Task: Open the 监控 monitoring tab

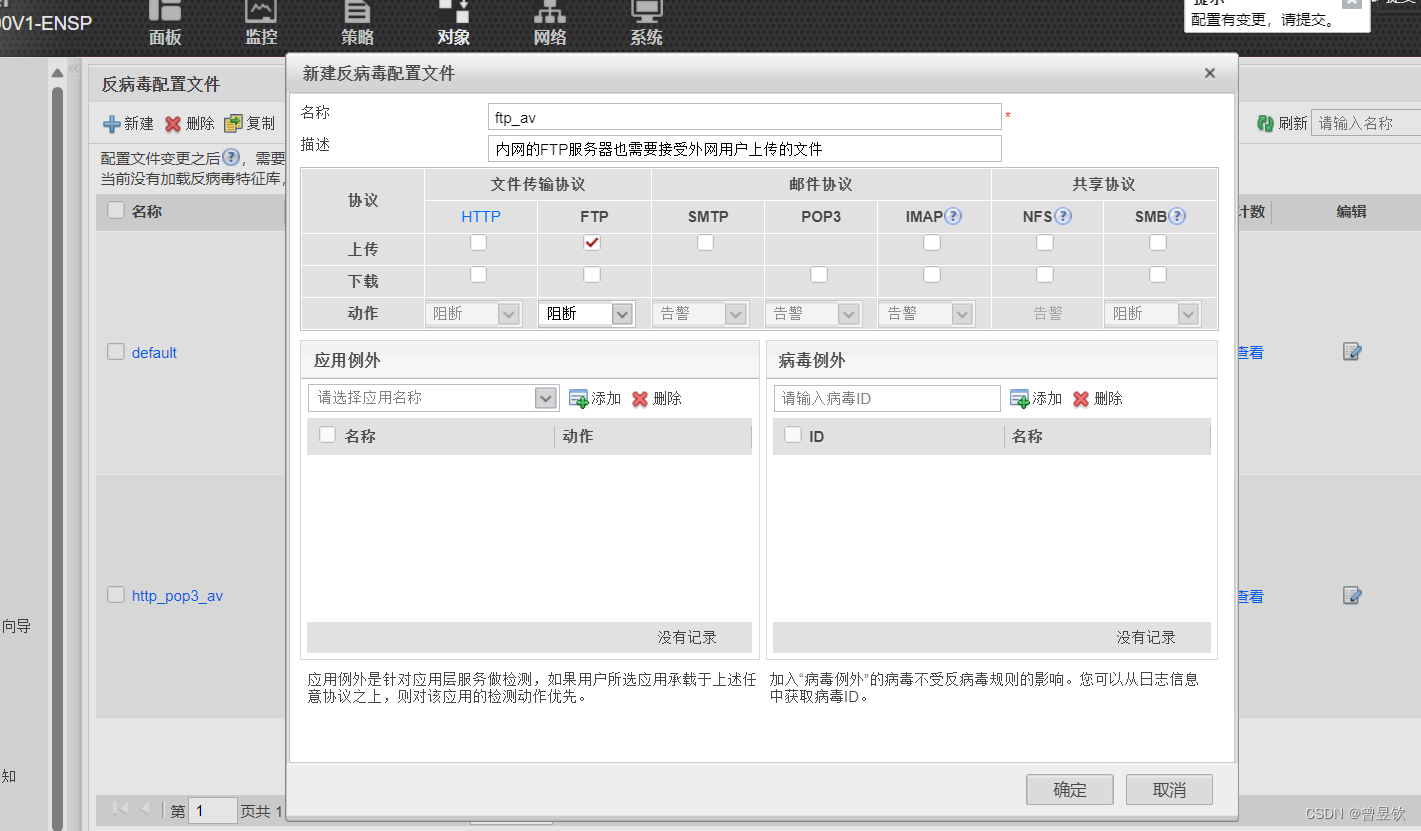Action: (x=261, y=23)
